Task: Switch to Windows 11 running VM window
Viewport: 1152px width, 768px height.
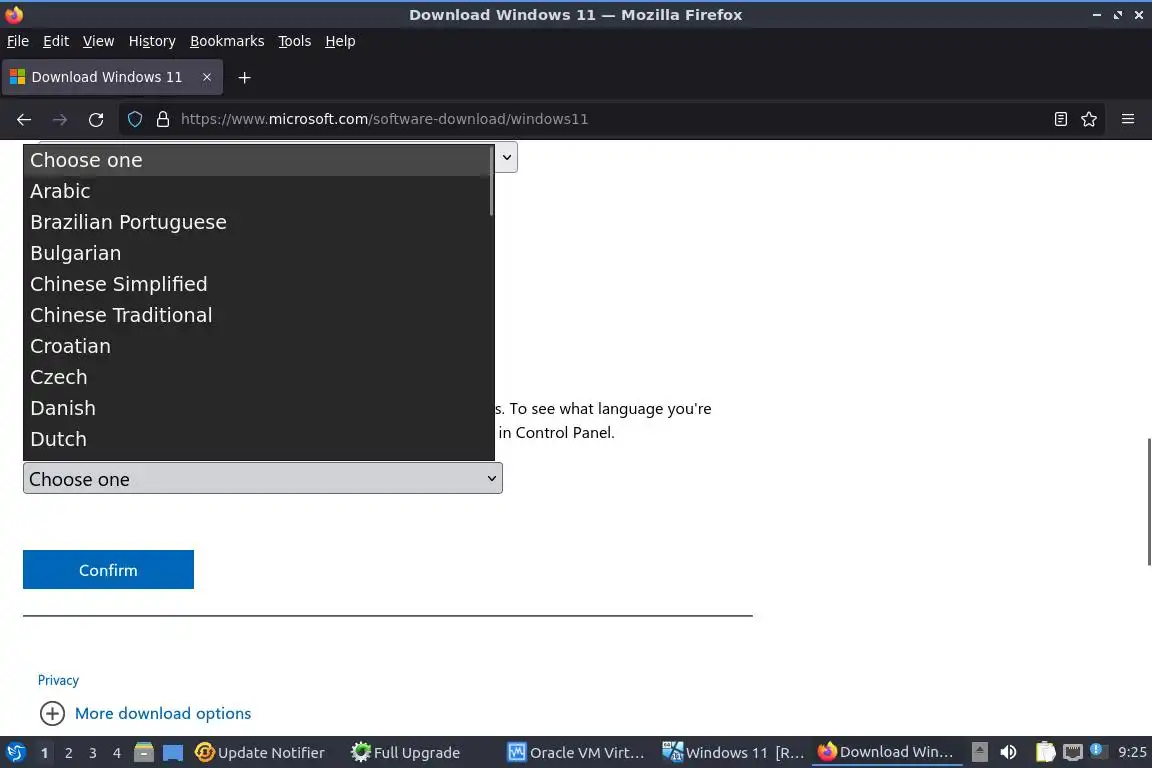Action: click(x=733, y=753)
